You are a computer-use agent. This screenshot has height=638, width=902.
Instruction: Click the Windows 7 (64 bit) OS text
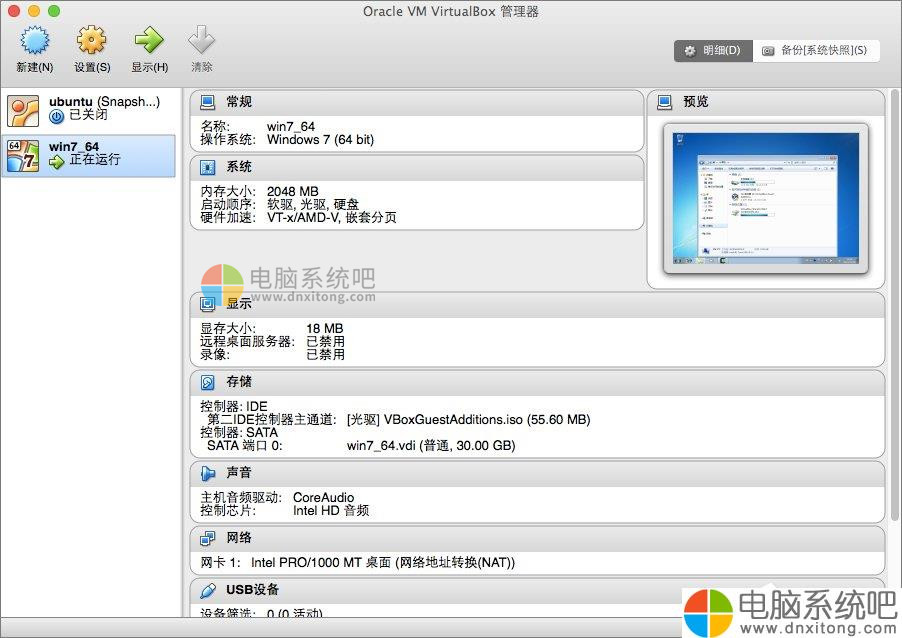pyautogui.click(x=320, y=140)
